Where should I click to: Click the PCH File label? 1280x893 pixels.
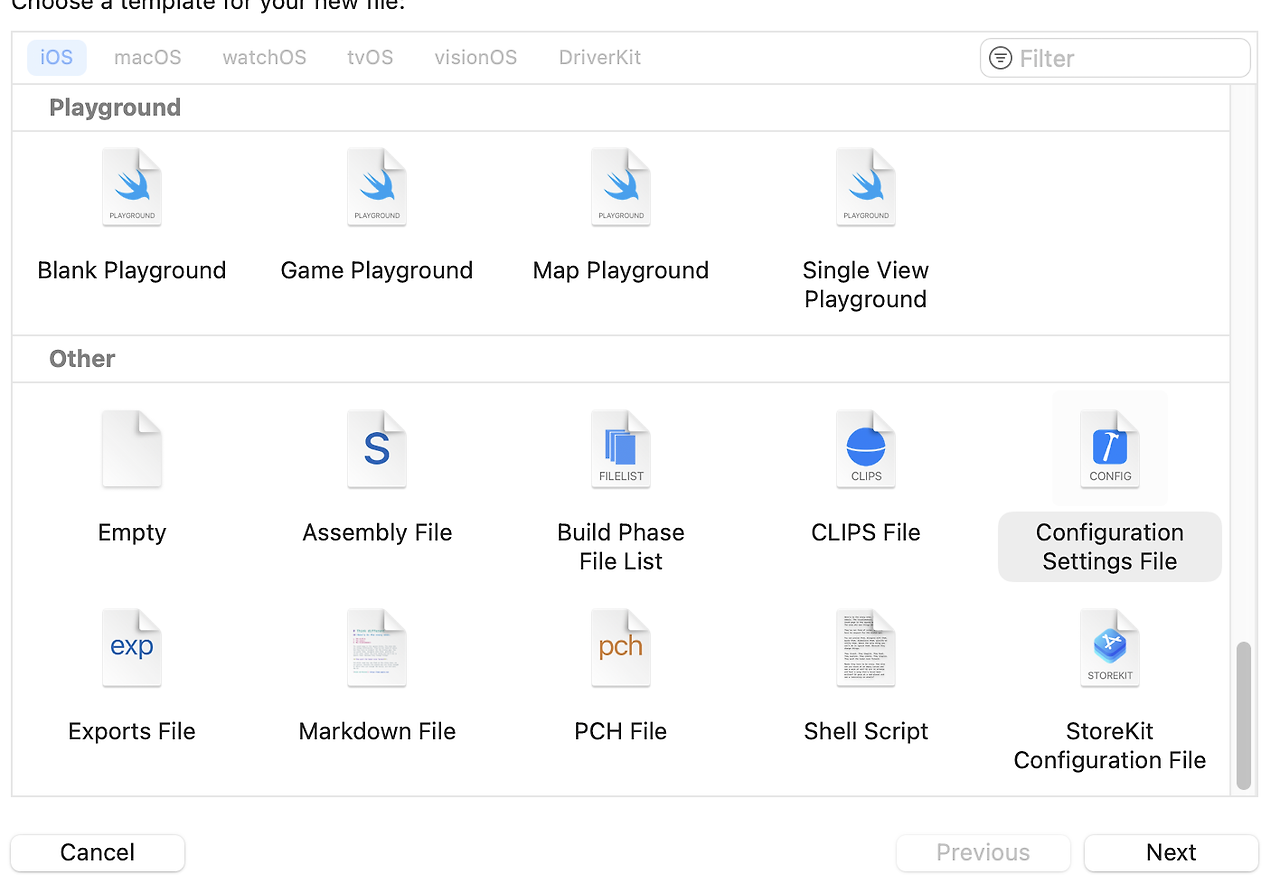click(621, 731)
